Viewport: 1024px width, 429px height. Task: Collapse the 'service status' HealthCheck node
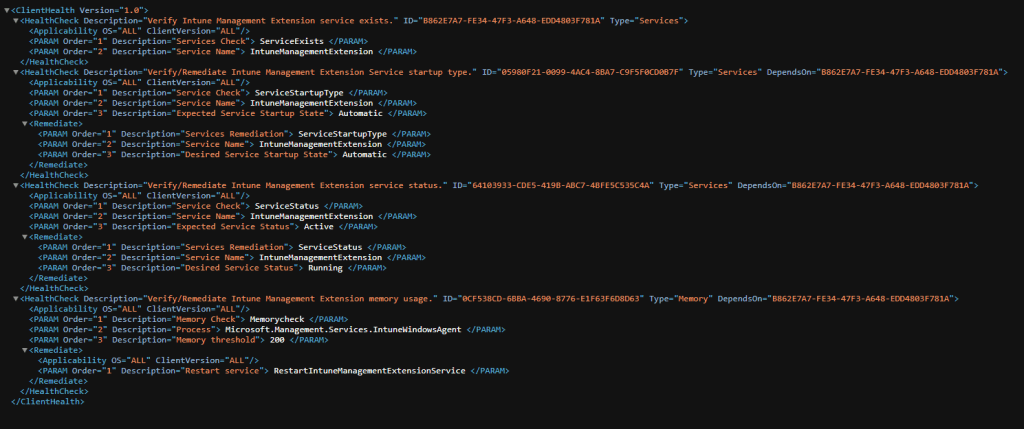pyautogui.click(x=15, y=185)
